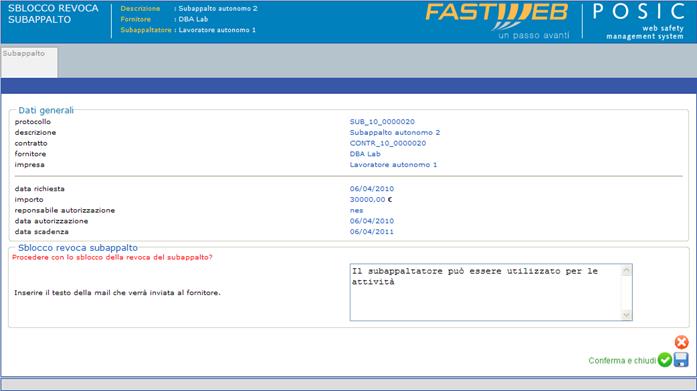Image resolution: width=697 pixels, height=391 pixels.
Task: Click the POSIC web safety logo
Action: pyautogui.click(x=640, y=21)
